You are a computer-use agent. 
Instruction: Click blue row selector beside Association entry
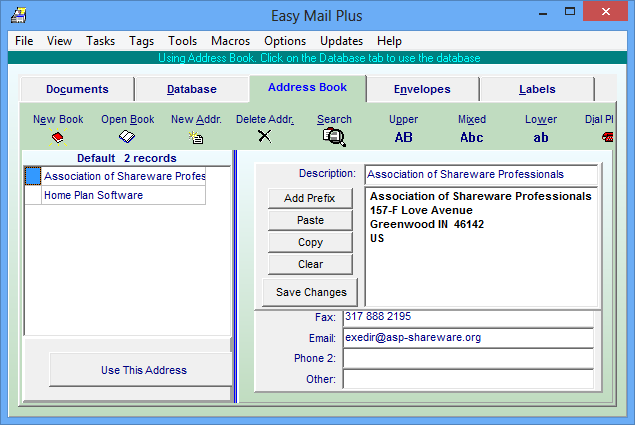click(x=33, y=176)
